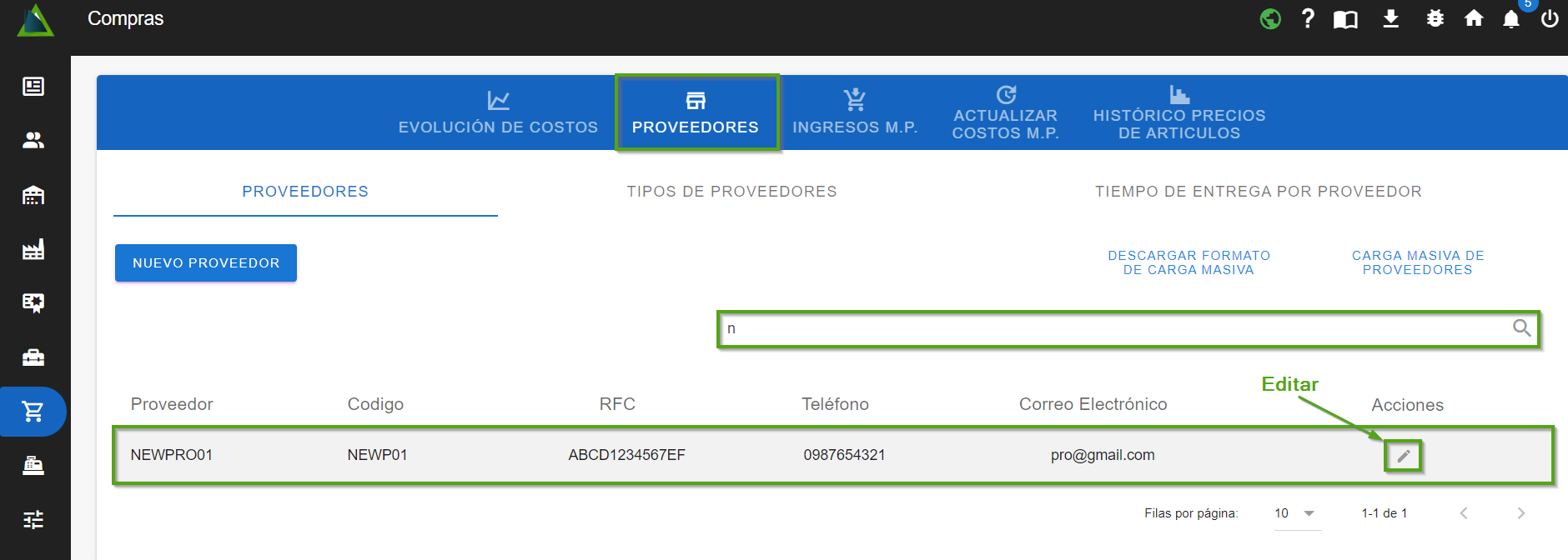
Task: Expand the rows per page dropdown
Action: click(1309, 513)
